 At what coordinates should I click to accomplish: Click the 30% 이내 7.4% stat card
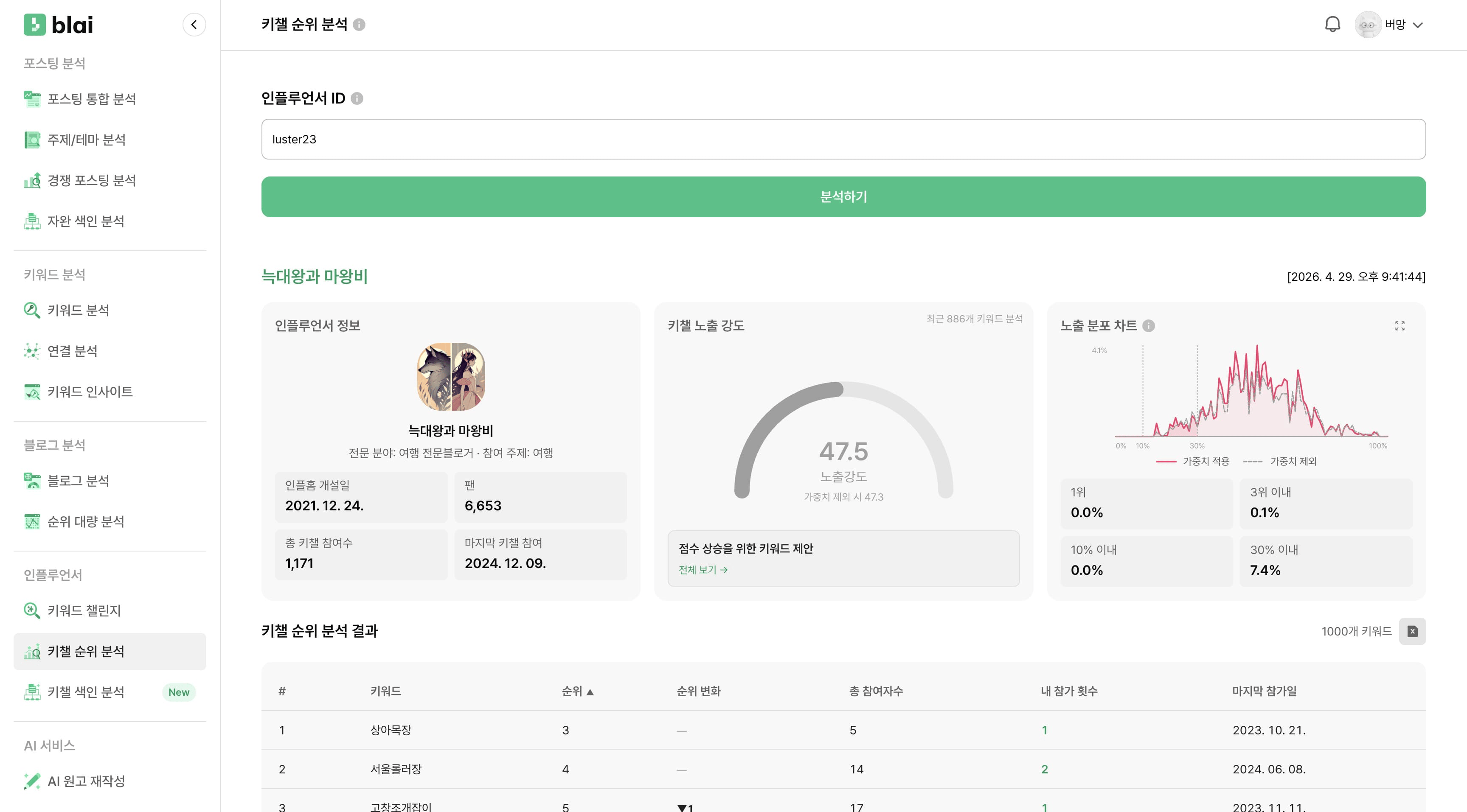[x=1326, y=562]
